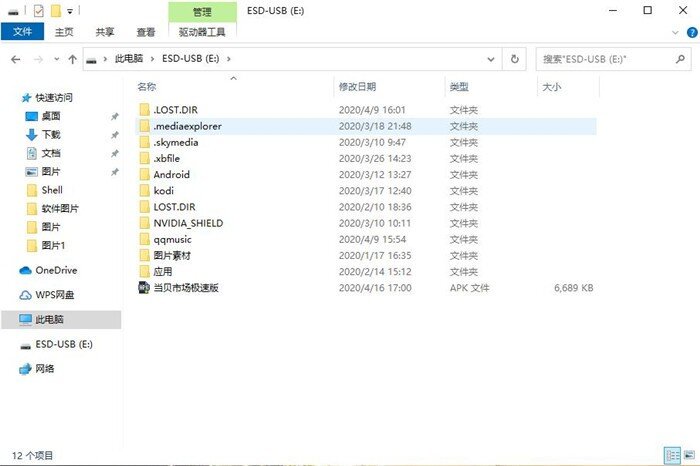Open 软件图片 folder in quick access
The height and width of the screenshot is (466, 700).
click(x=52, y=209)
